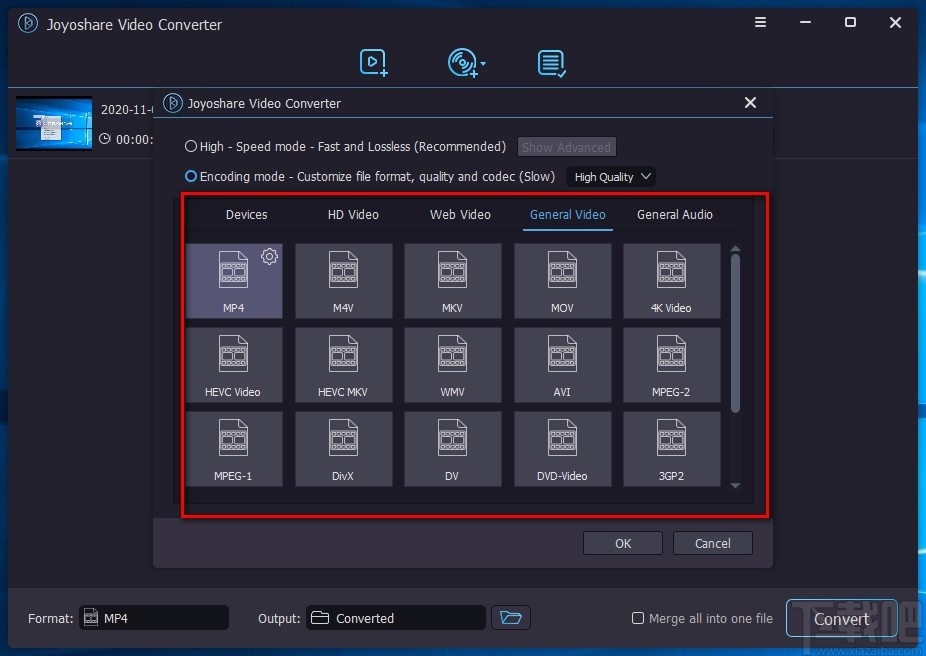The image size is (926, 656).
Task: Pick the MPEG-2 format tile
Action: click(671, 365)
